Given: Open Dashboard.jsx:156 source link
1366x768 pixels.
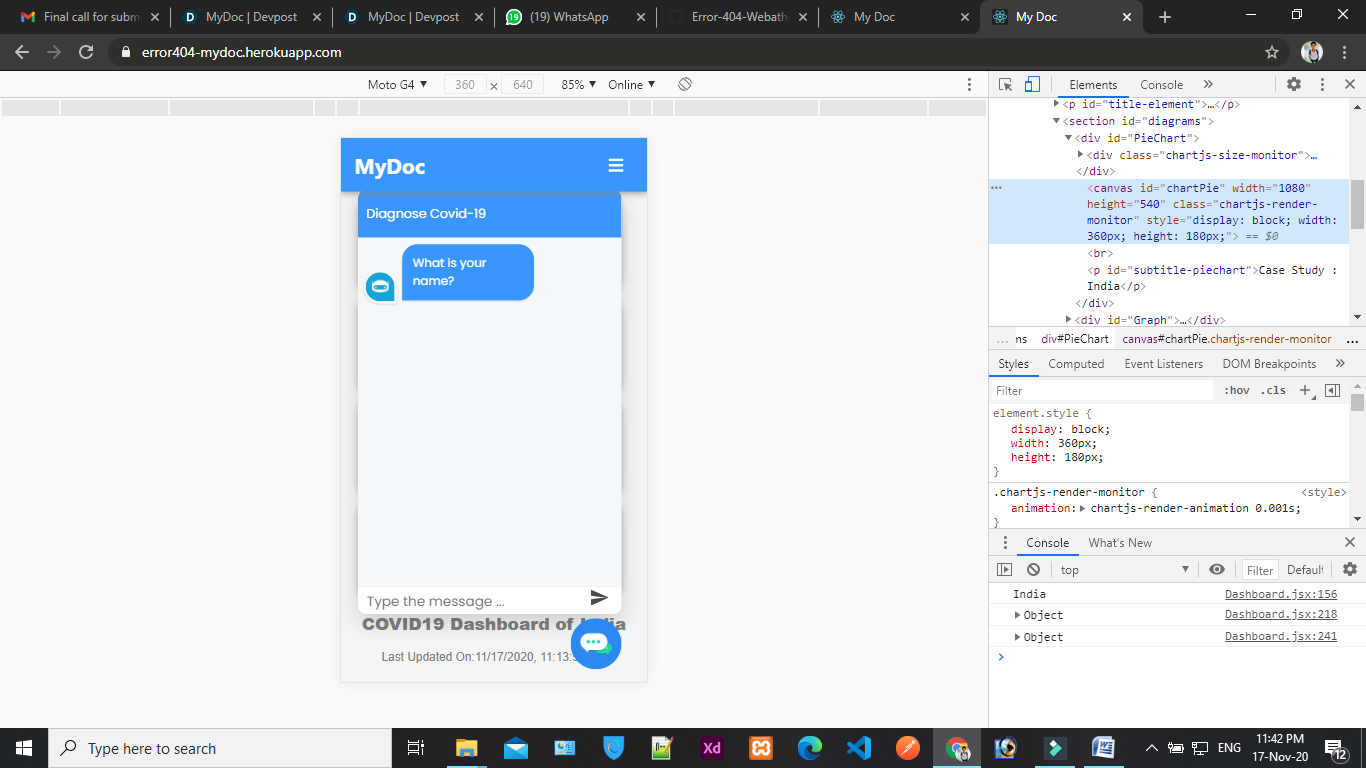Looking at the screenshot, I should [1281, 594].
